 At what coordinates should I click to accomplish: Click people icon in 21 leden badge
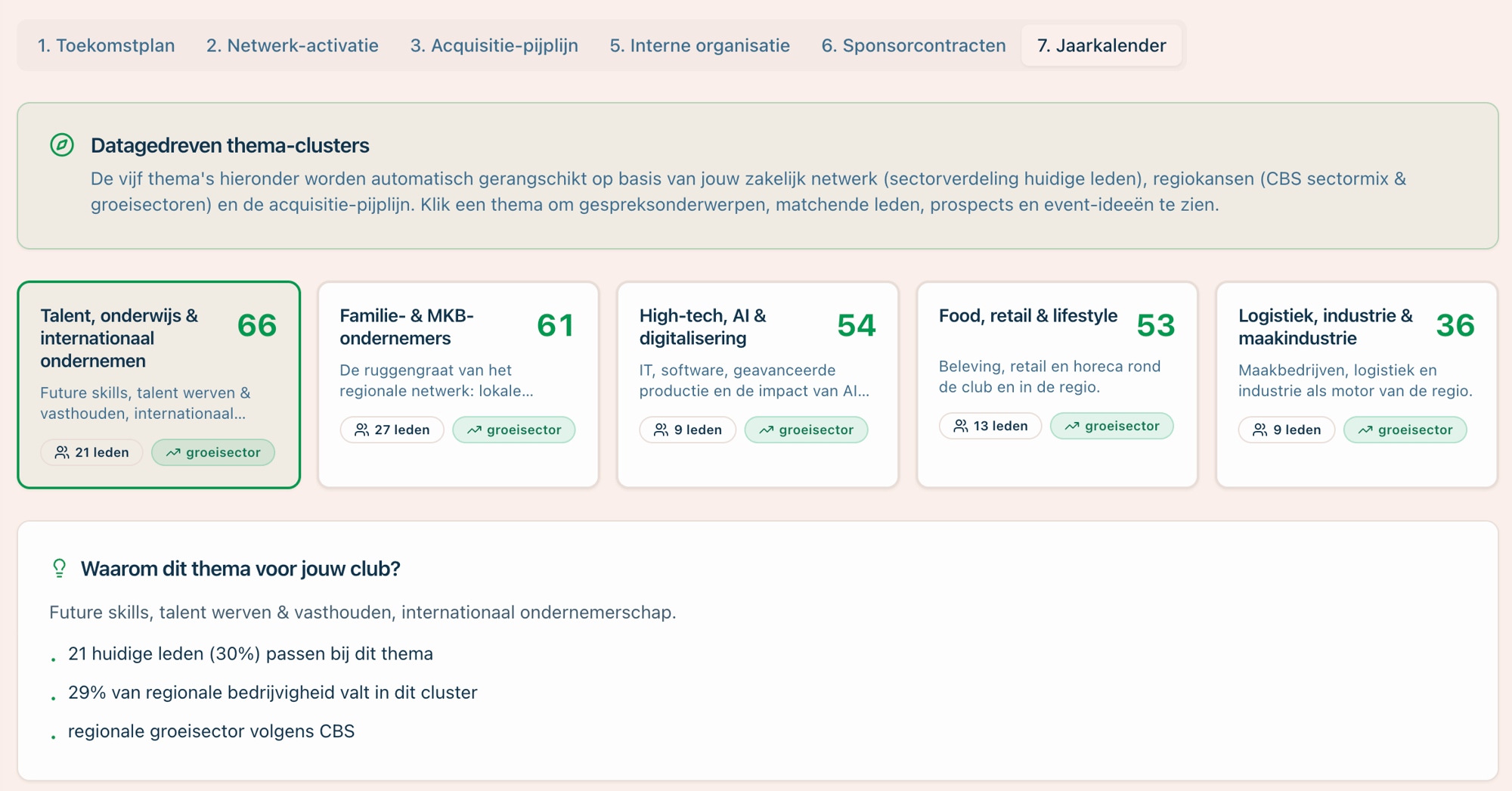pyautogui.click(x=62, y=452)
